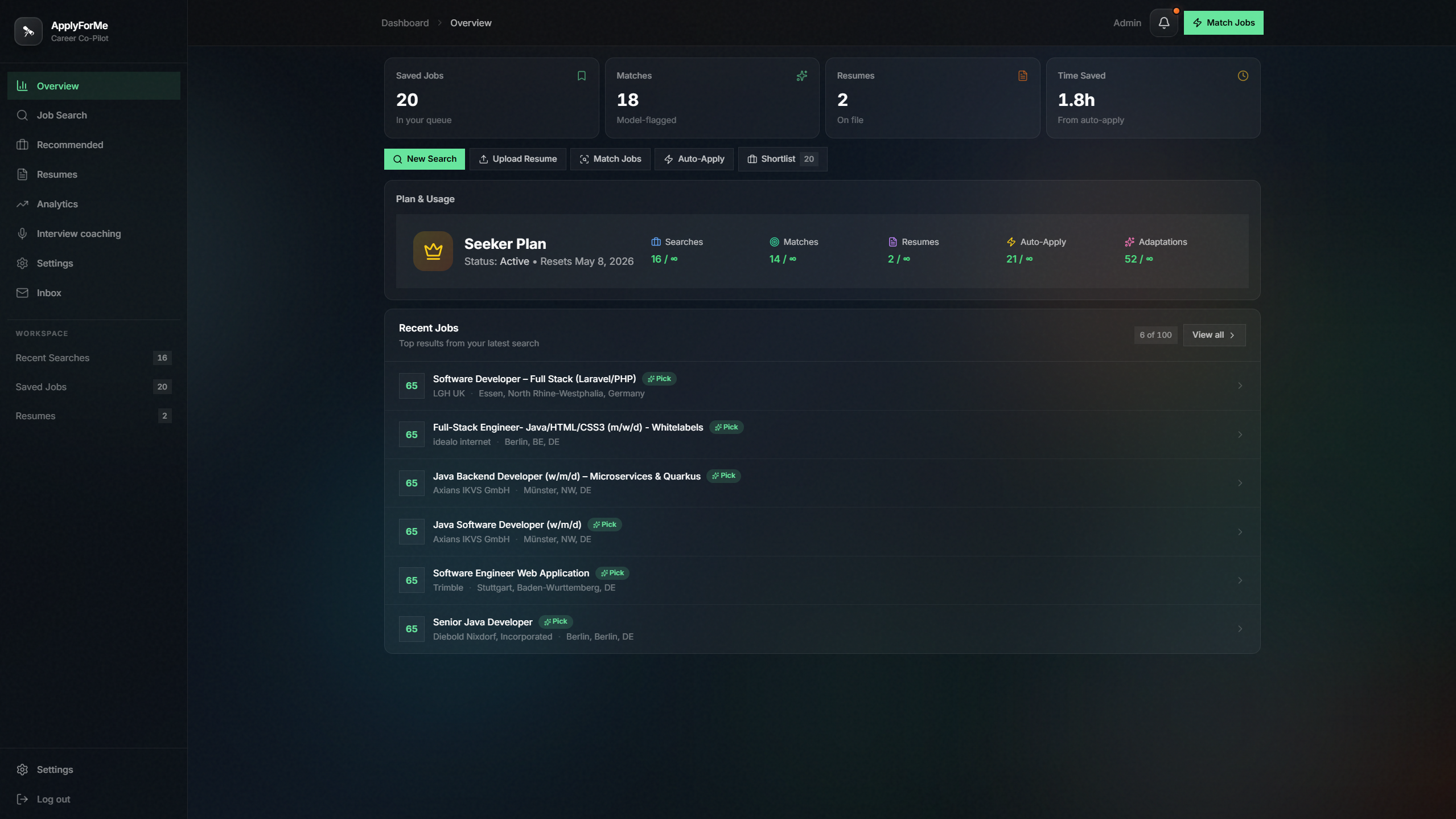Viewport: 1456px width, 819px height.
Task: Click the ApplyForMe logo icon
Action: pos(28,31)
